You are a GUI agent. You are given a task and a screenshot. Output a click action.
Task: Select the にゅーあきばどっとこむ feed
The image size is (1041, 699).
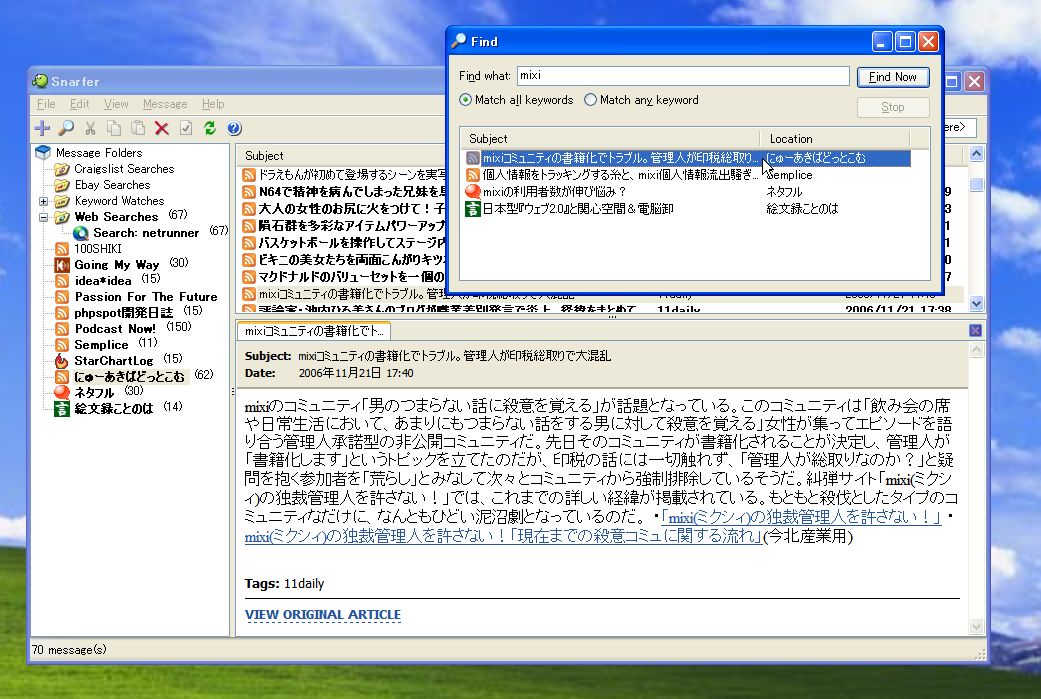tap(129, 376)
